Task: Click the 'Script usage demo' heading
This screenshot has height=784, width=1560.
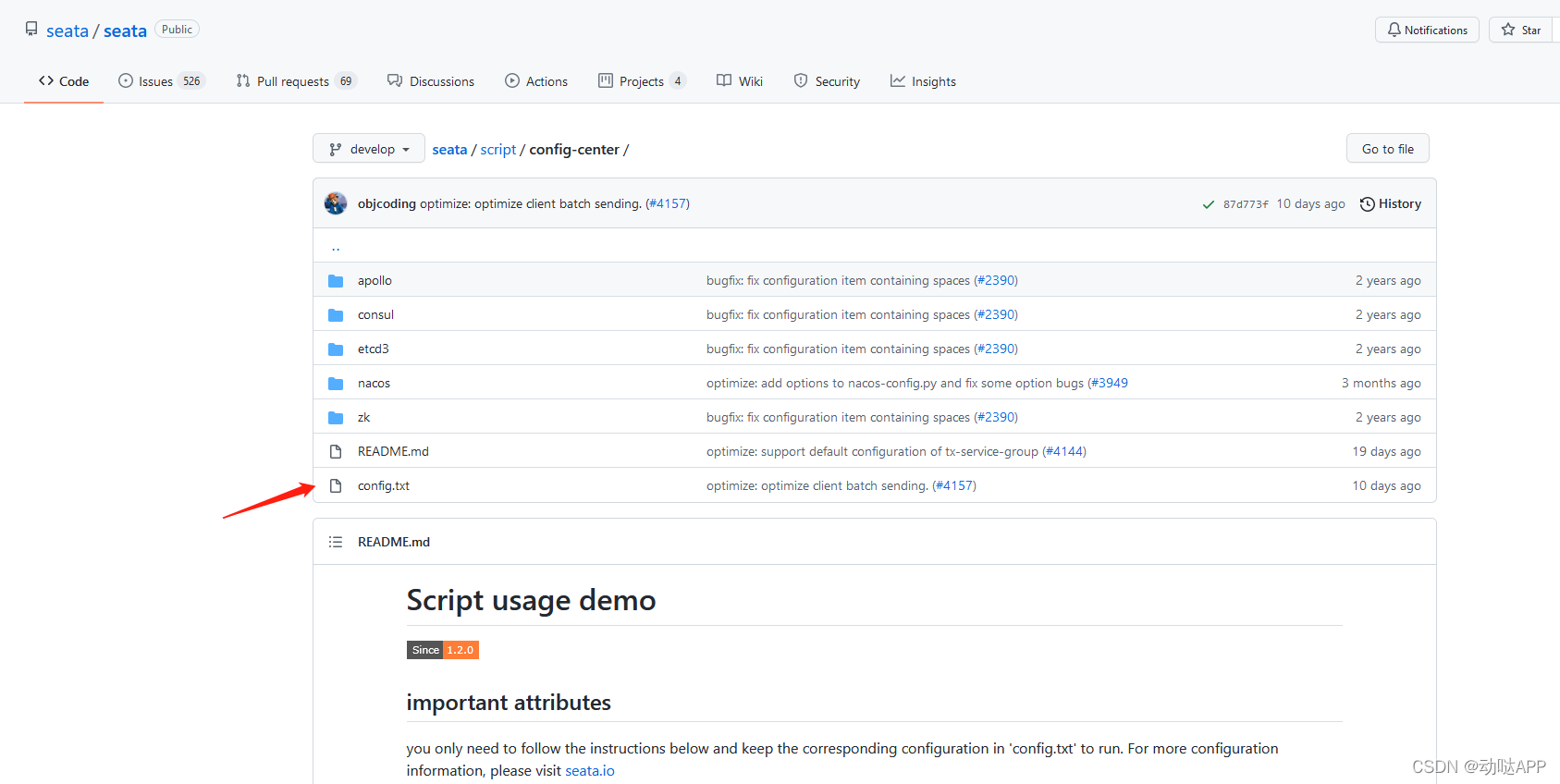Action: tap(531, 600)
